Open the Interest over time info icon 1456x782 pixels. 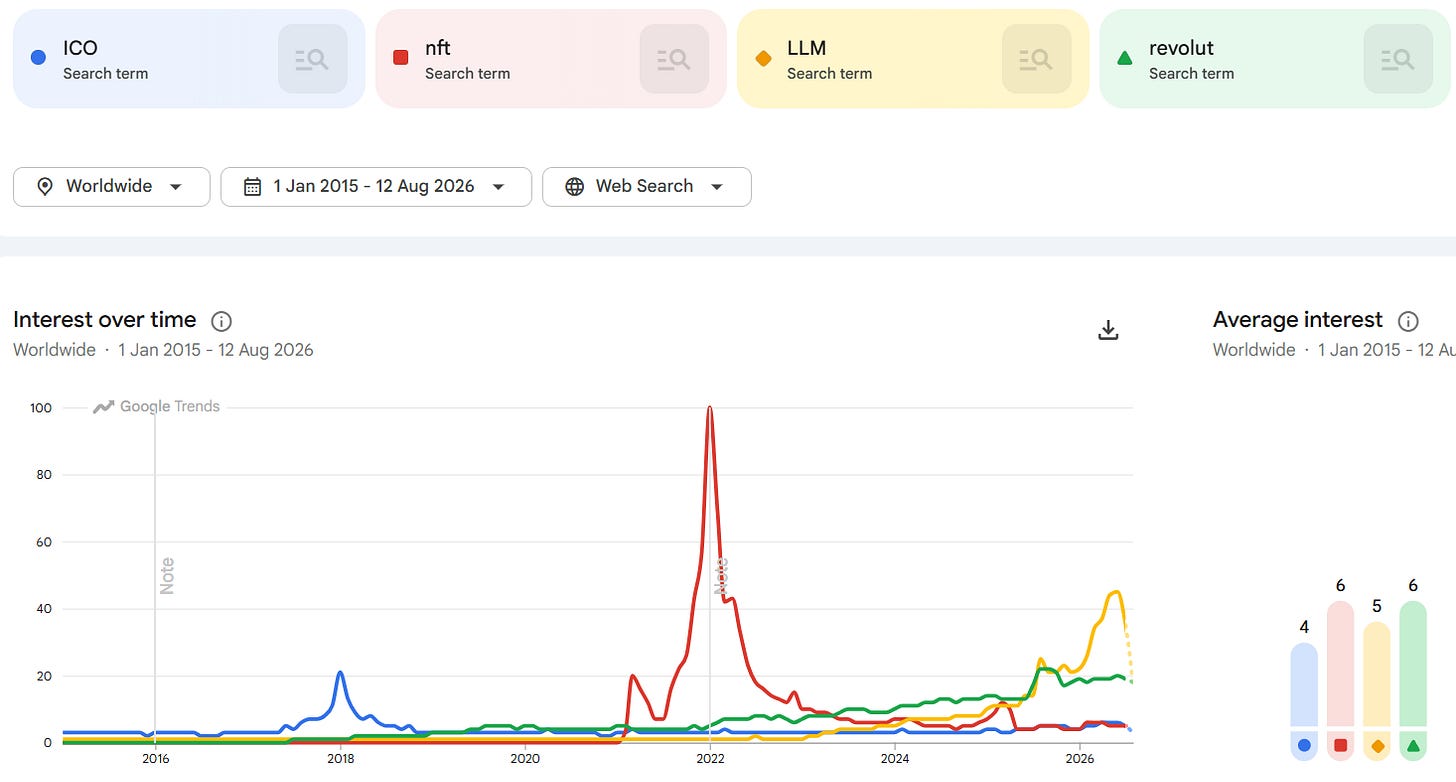click(x=221, y=321)
